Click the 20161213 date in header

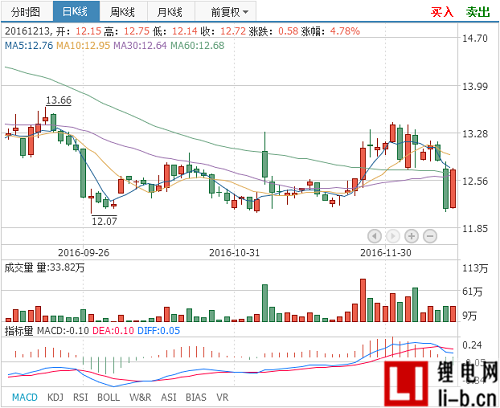pyautogui.click(x=27, y=31)
